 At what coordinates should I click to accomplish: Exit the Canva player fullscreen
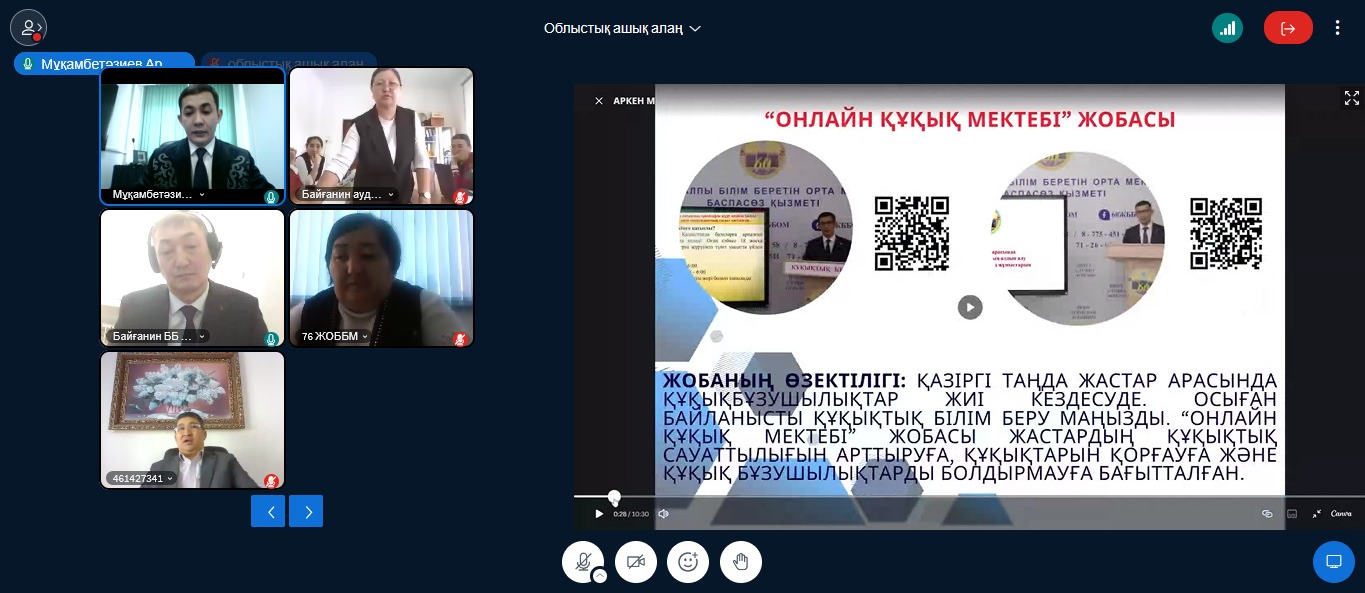click(x=1316, y=514)
